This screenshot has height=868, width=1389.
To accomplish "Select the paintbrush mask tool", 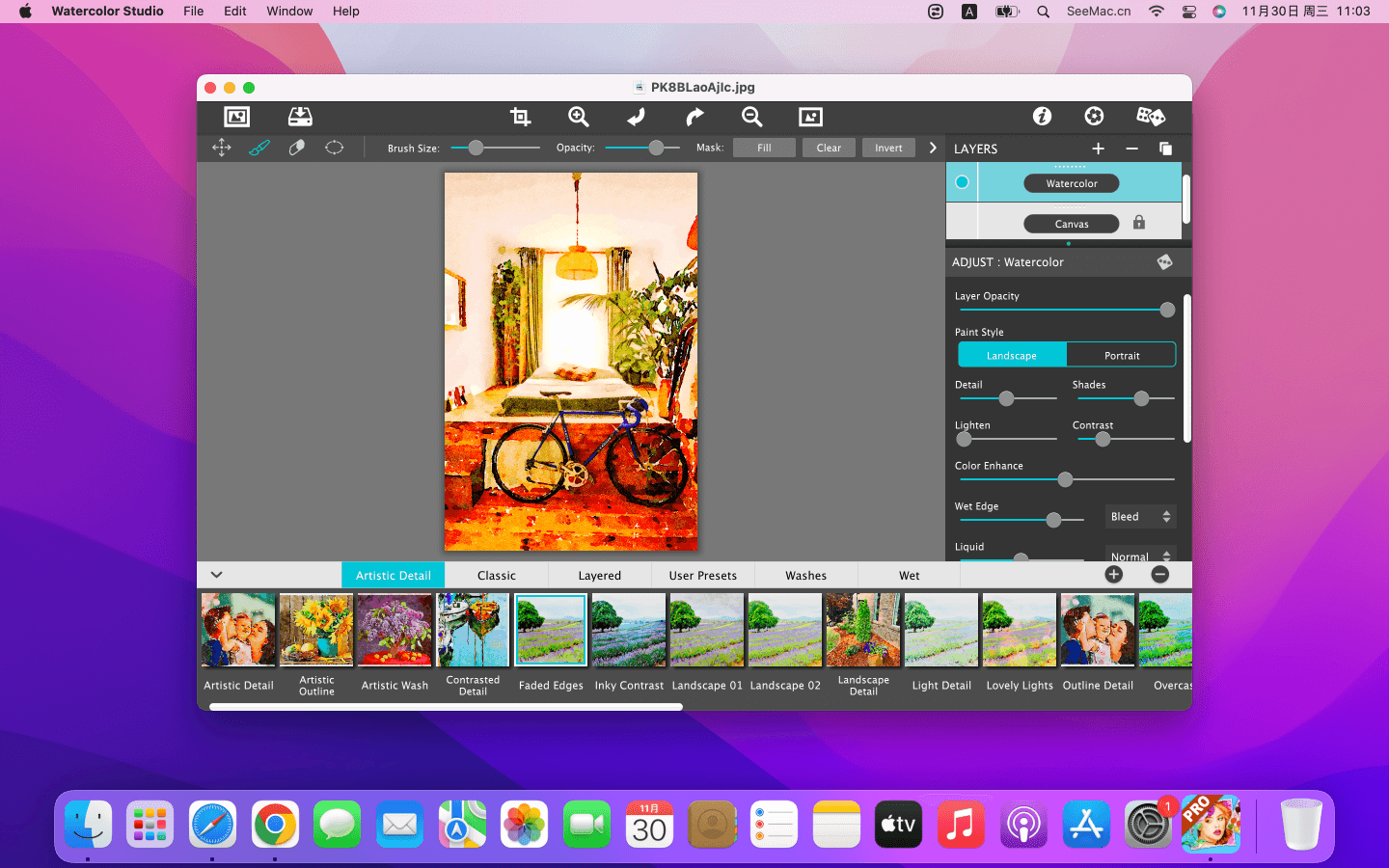I will [259, 148].
